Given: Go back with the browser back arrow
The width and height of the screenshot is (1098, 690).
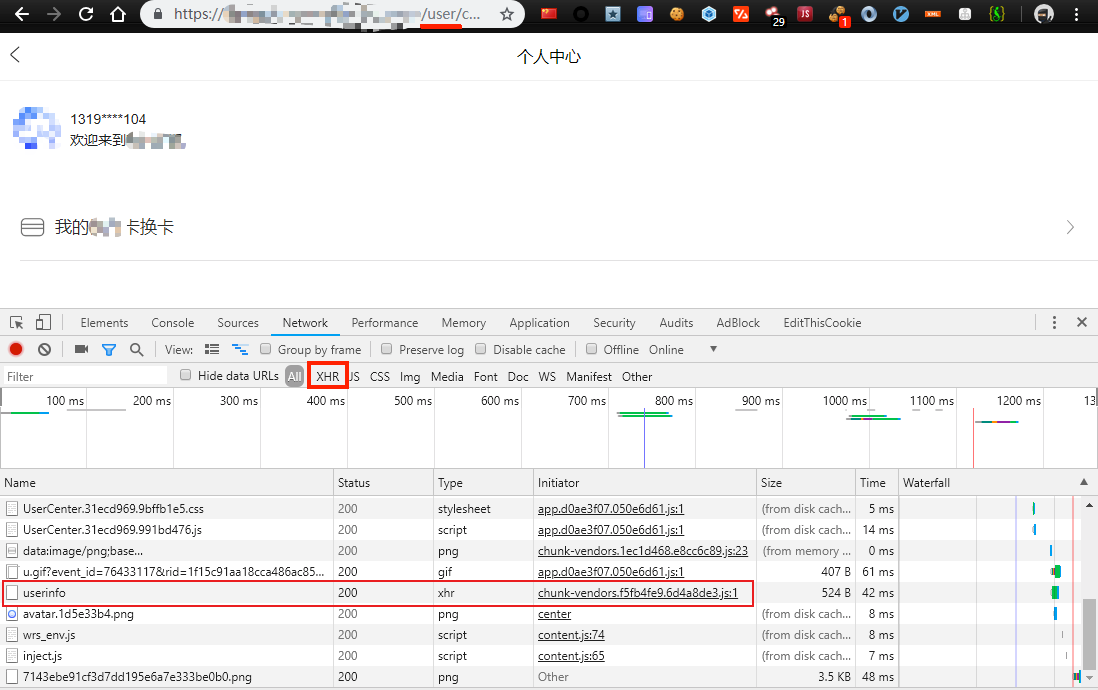Looking at the screenshot, I should click(22, 14).
